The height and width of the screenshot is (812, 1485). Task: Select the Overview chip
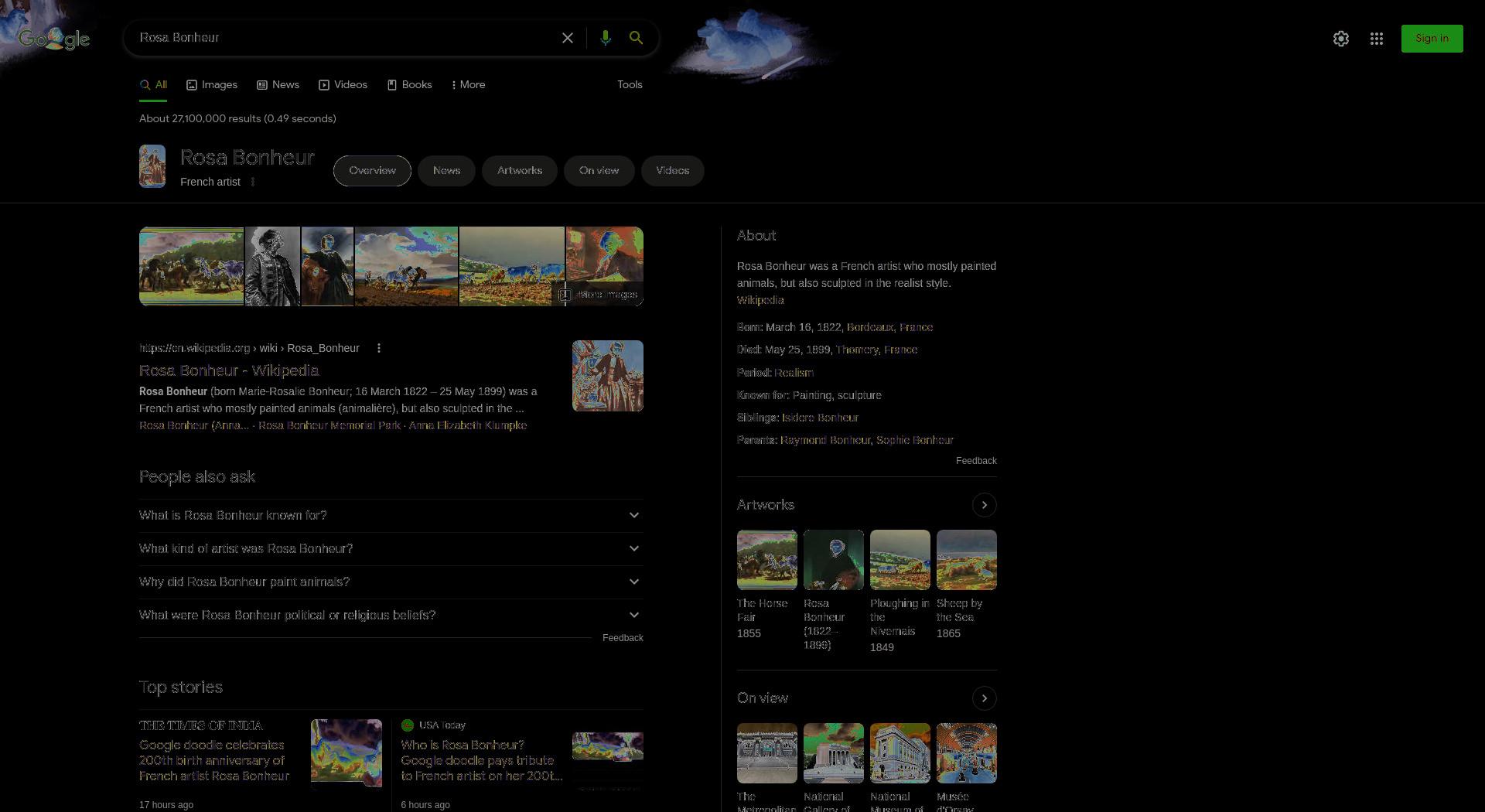click(x=372, y=171)
